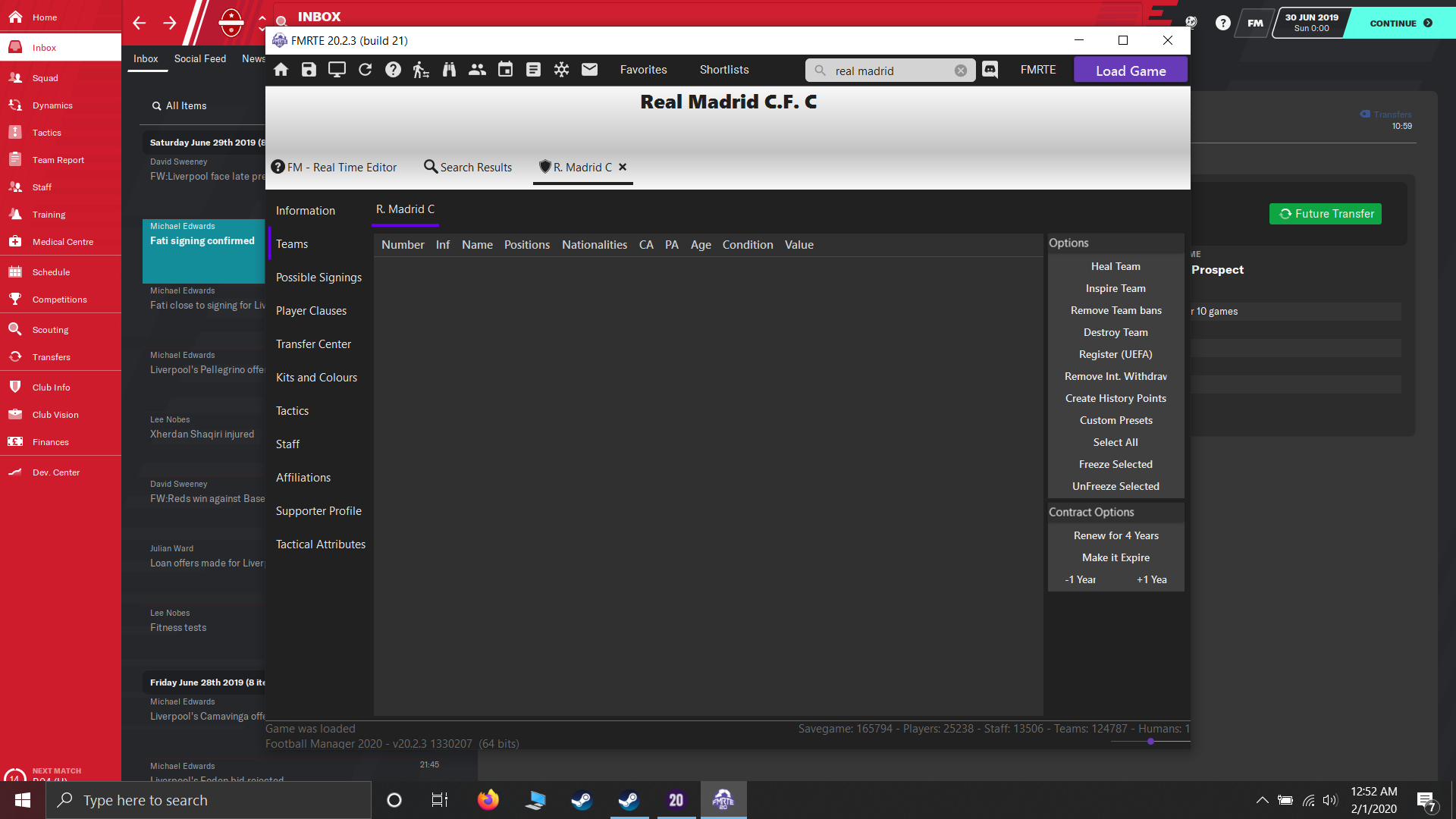
Task: Click Renew for 4 Years
Action: coord(1116,535)
